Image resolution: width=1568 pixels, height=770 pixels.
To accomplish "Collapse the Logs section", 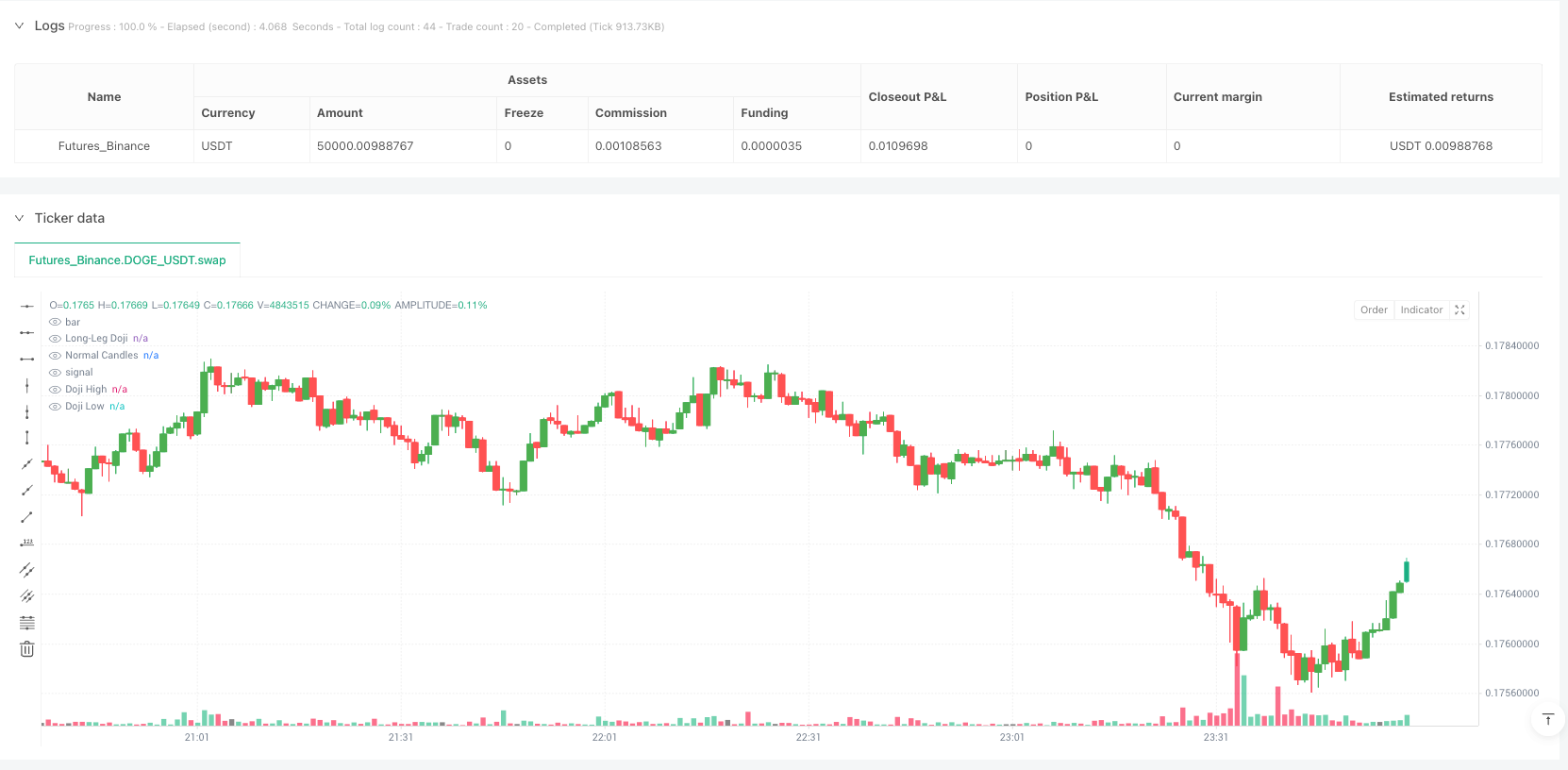I will pyautogui.click(x=19, y=25).
